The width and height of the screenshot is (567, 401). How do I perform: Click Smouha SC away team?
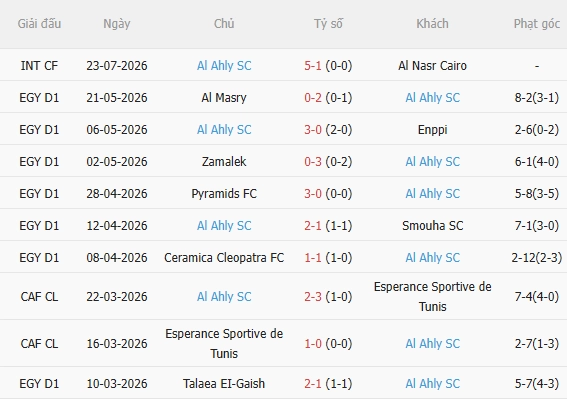coord(432,226)
